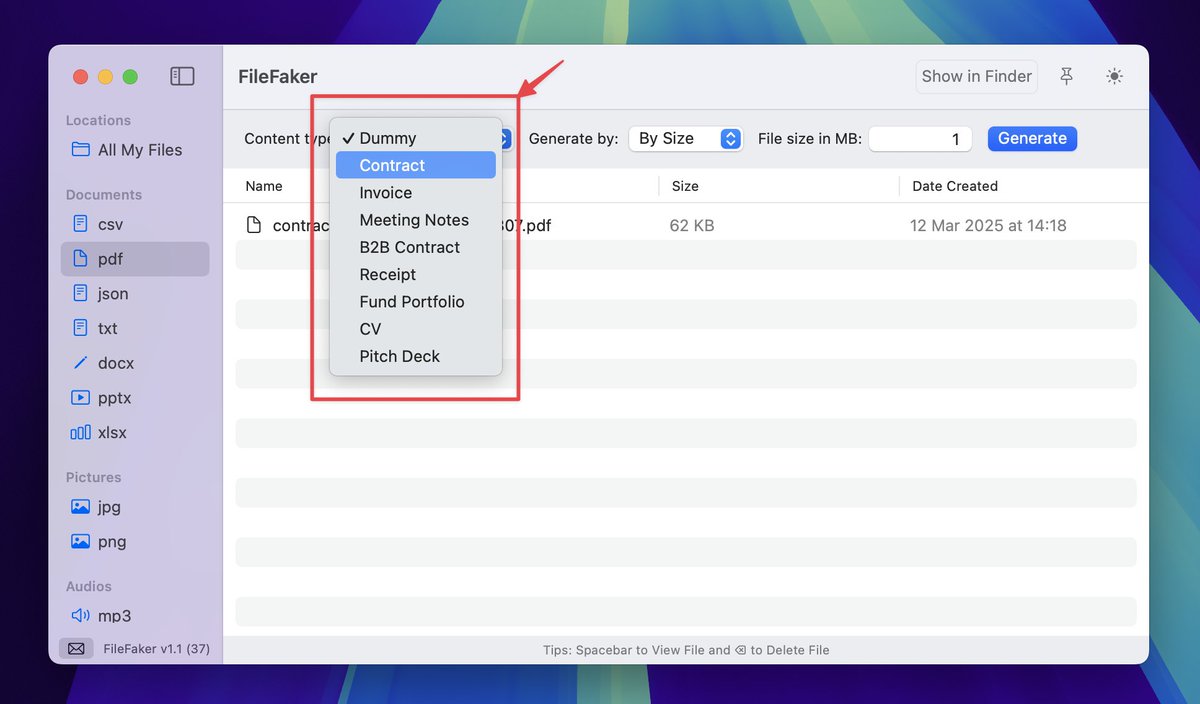Open All My Files location

pyautogui.click(x=135, y=150)
